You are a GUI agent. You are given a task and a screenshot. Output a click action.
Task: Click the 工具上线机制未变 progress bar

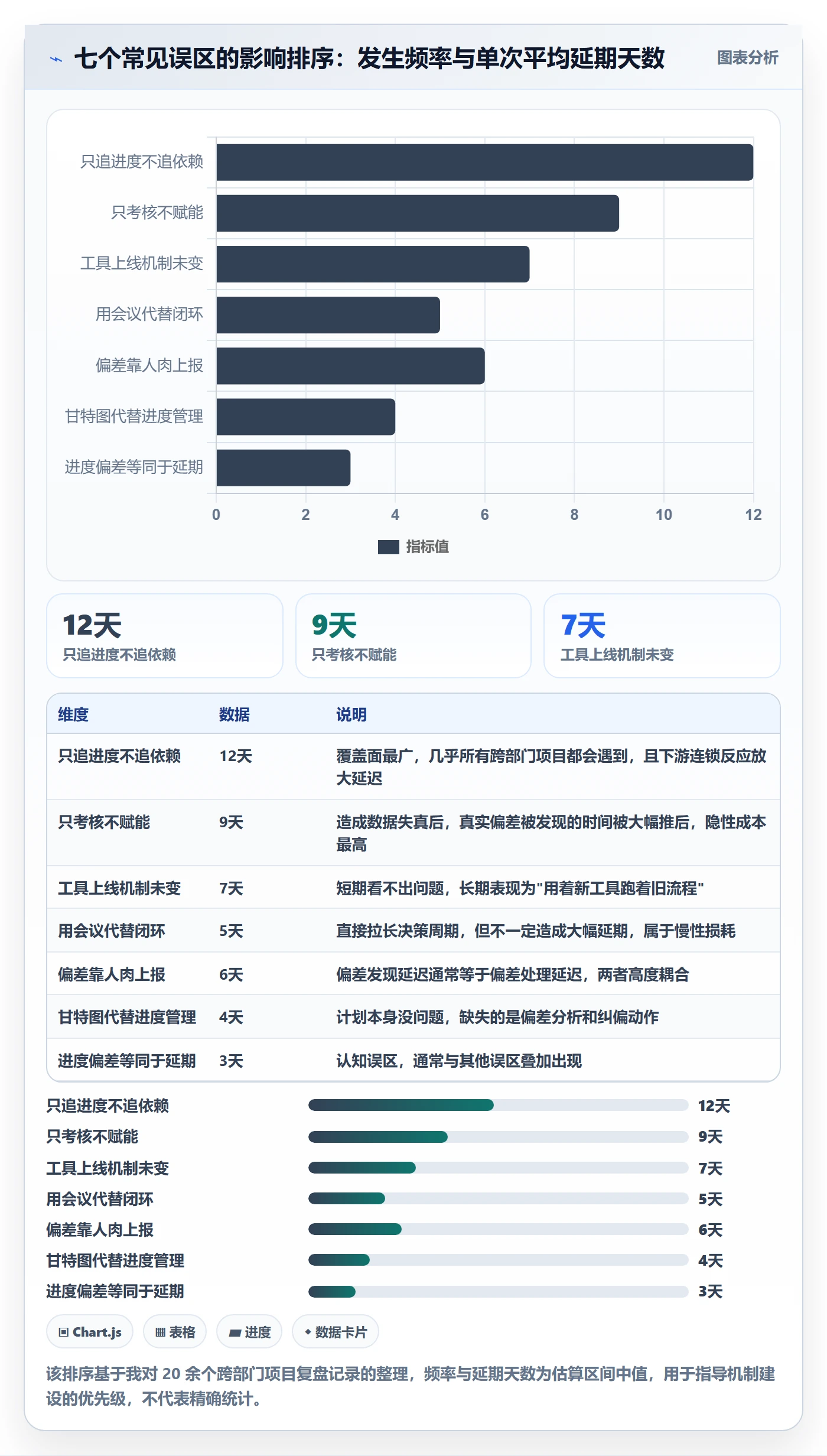tap(499, 1168)
